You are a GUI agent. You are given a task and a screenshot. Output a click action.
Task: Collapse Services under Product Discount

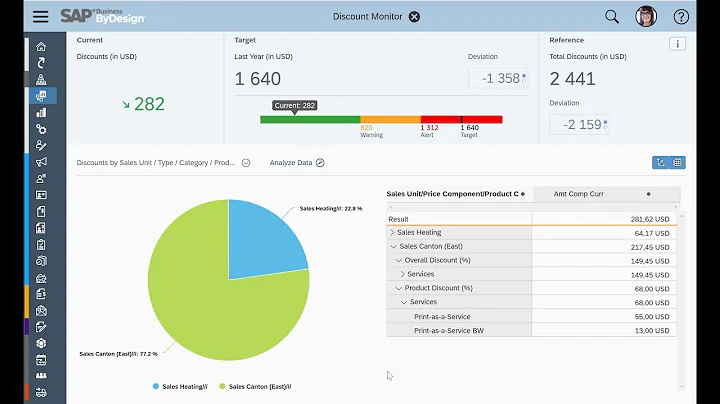[404, 302]
